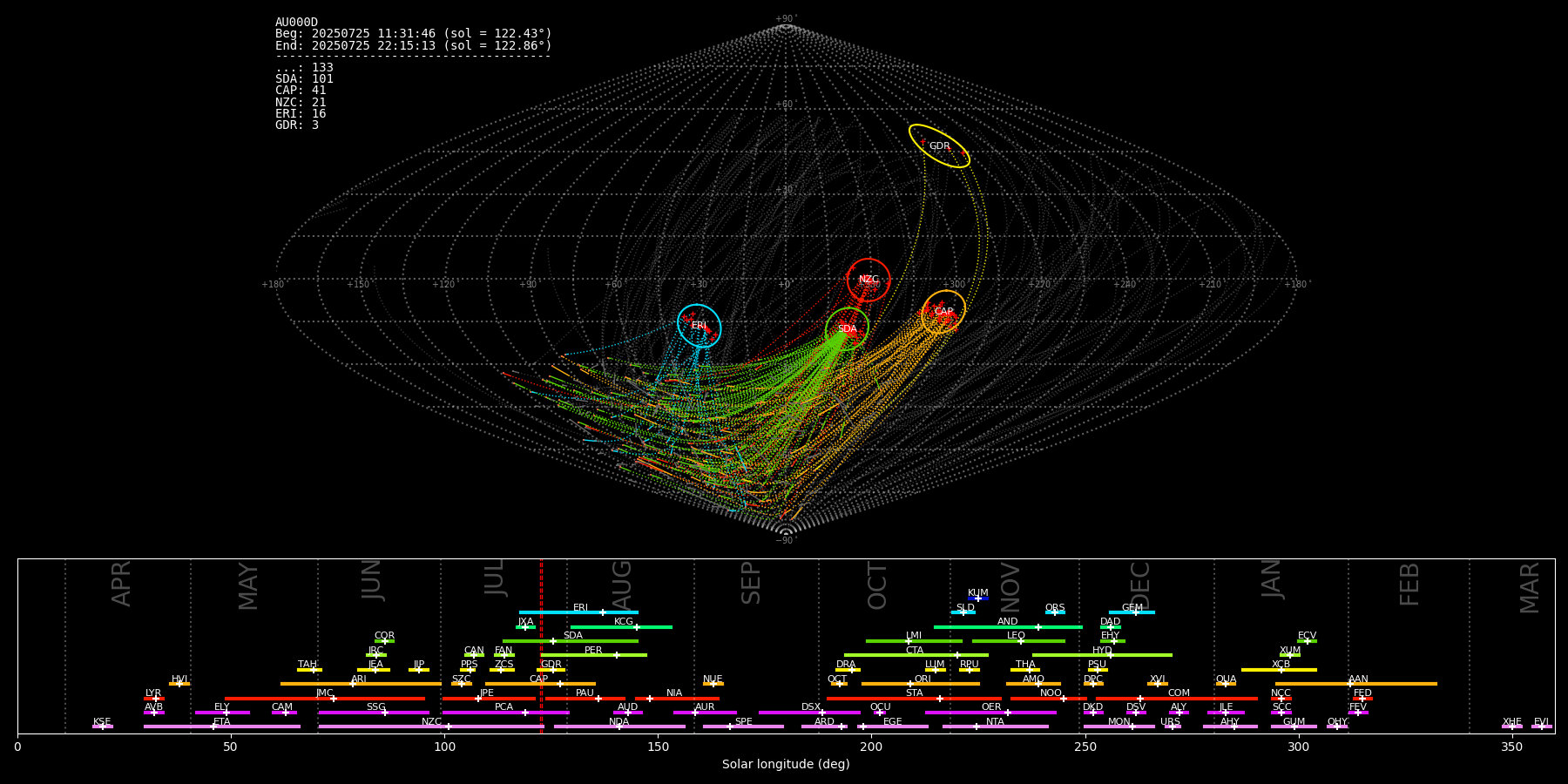Click the XHE shower label in timeline

[1511, 722]
